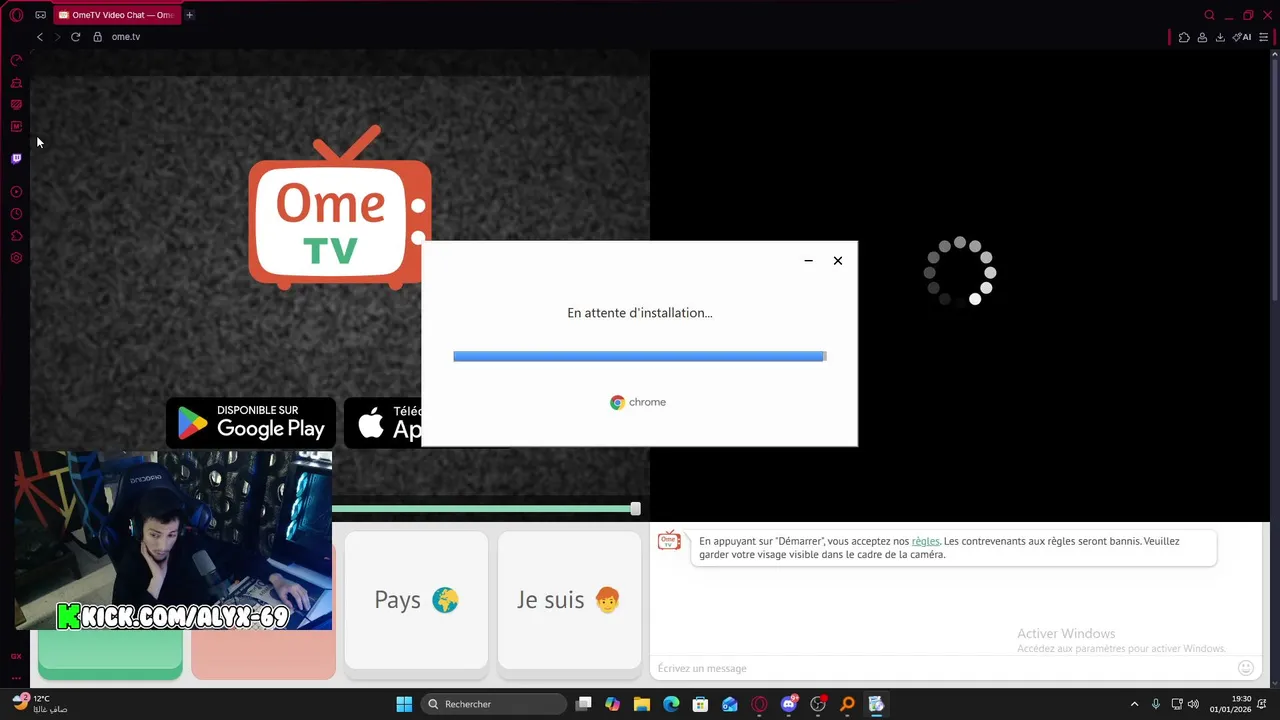
Task: Open GX Control speedometer in sidebar
Action: pyautogui.click(x=16, y=61)
